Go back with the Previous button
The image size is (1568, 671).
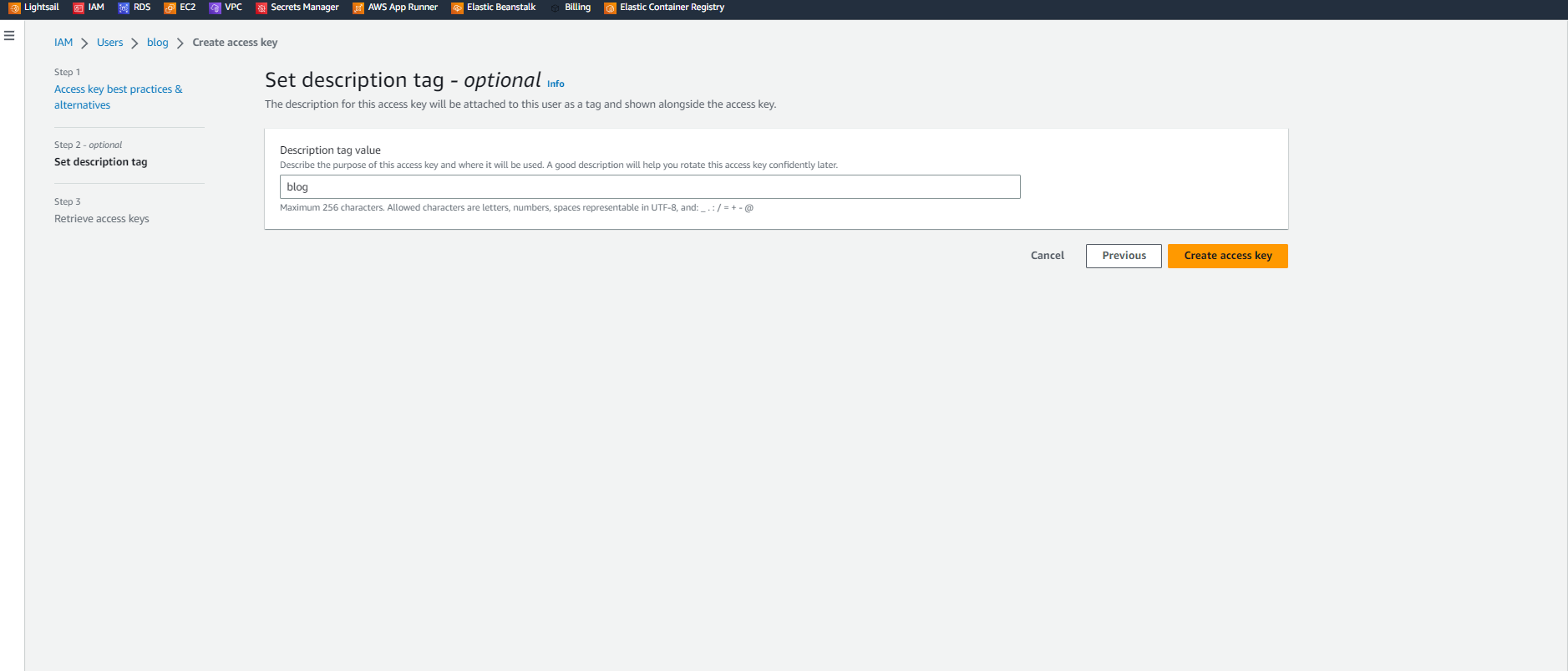(x=1124, y=256)
